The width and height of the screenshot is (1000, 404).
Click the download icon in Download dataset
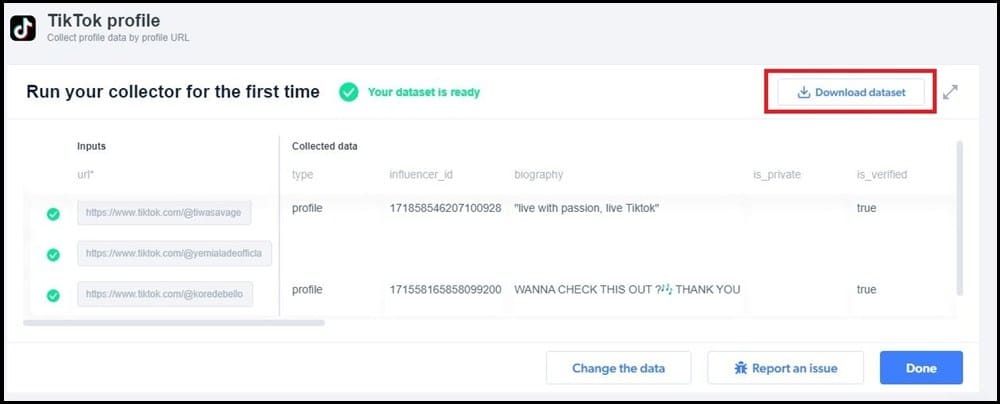pyautogui.click(x=804, y=93)
